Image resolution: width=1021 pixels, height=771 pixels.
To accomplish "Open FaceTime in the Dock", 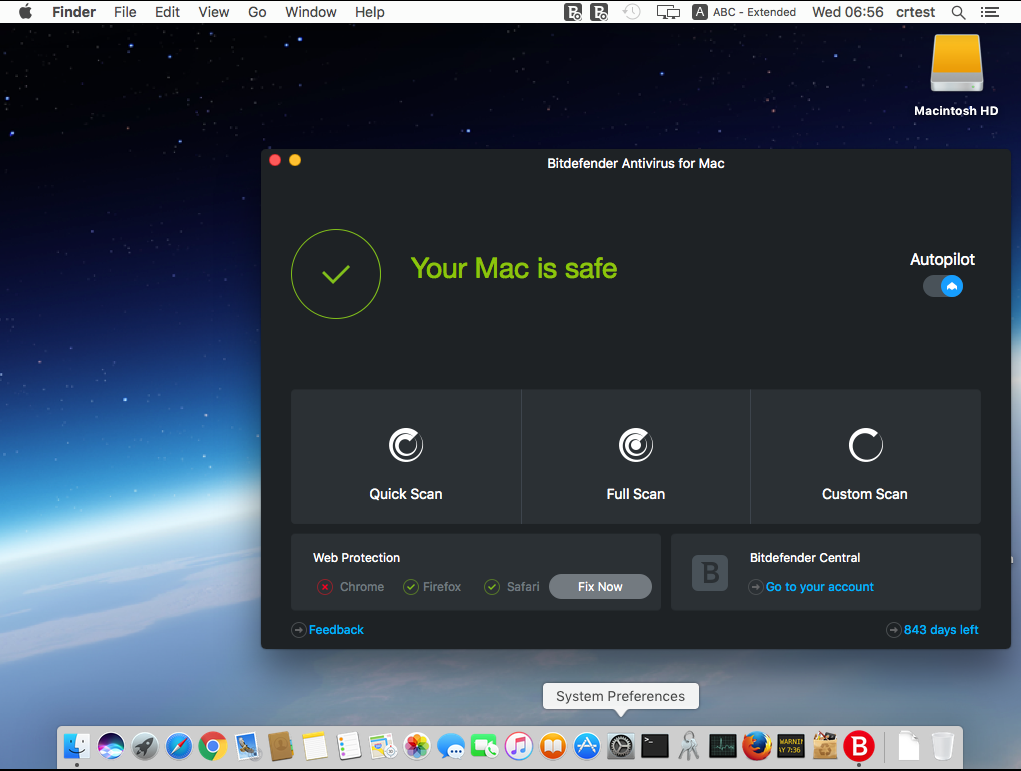I will point(484,746).
